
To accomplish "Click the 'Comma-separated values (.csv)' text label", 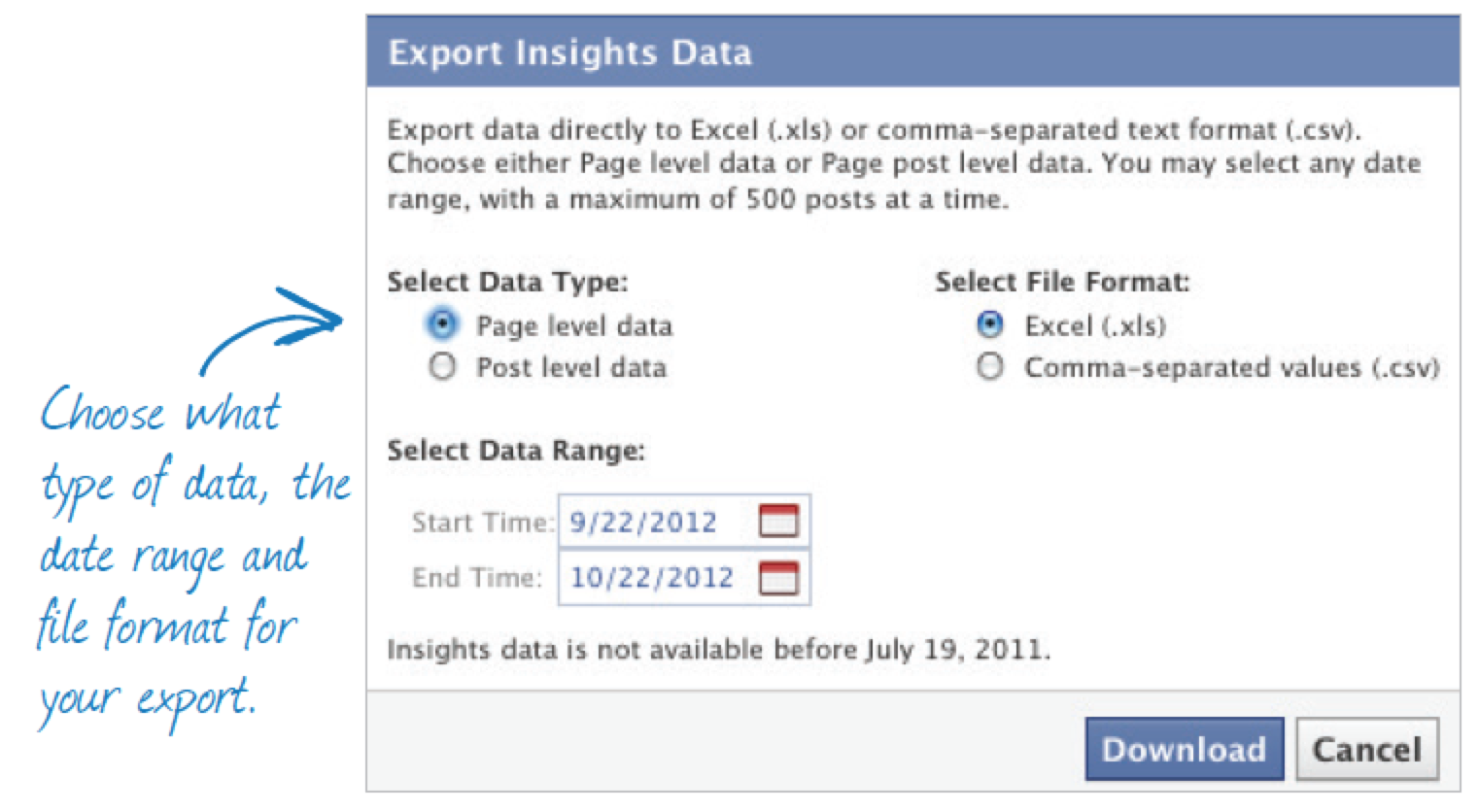I will 1231,368.
